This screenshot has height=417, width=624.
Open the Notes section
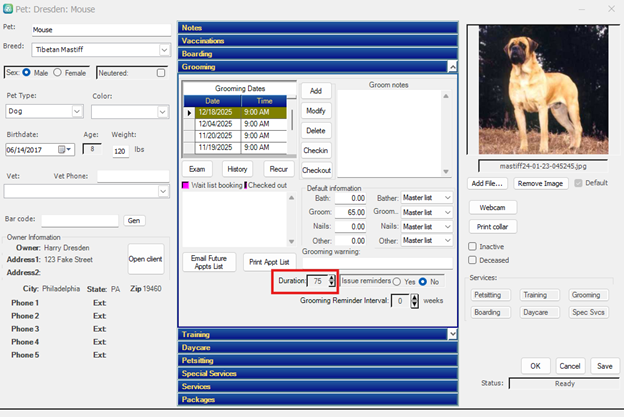point(318,28)
